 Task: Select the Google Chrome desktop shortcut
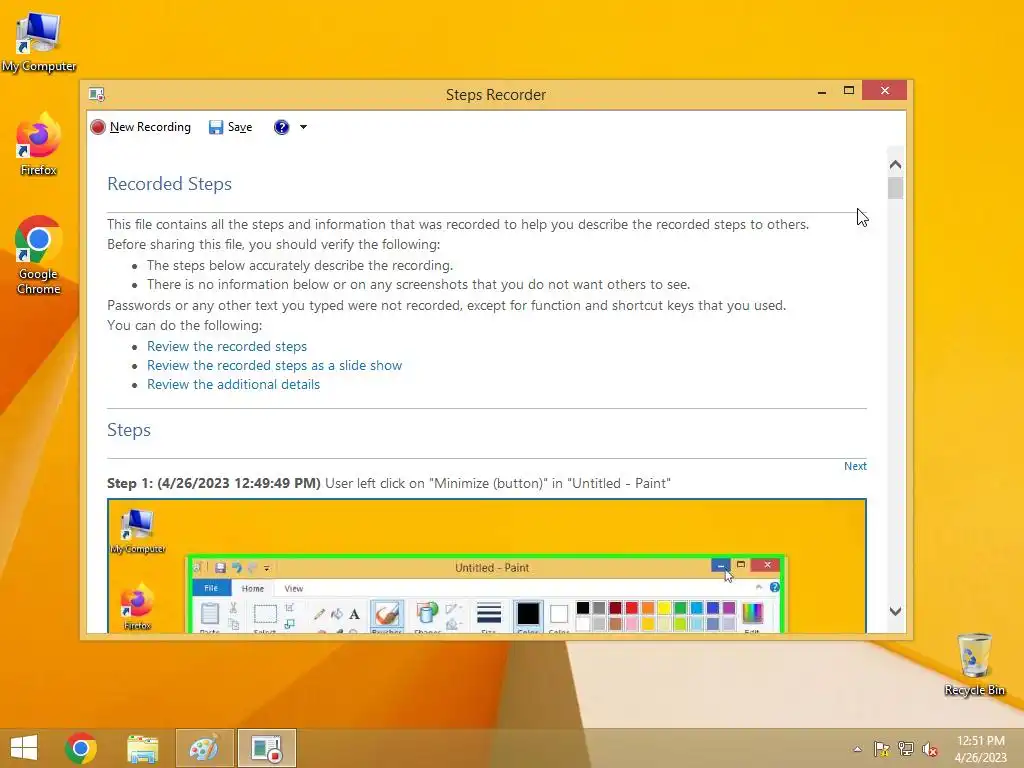pyautogui.click(x=39, y=255)
